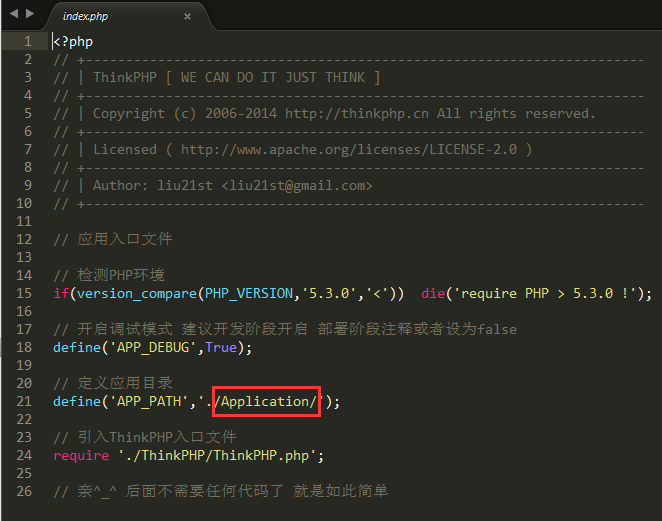662x521 pixels.
Task: Click the version_compare function name
Action: [x=137, y=293]
